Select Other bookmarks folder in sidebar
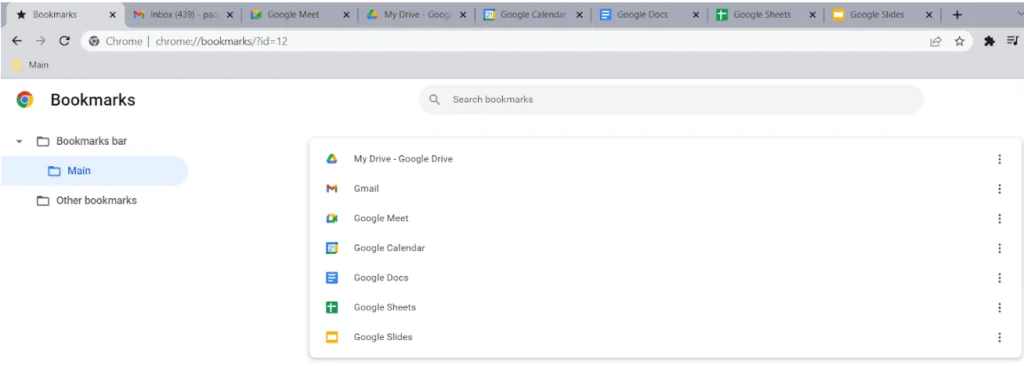 coord(95,201)
